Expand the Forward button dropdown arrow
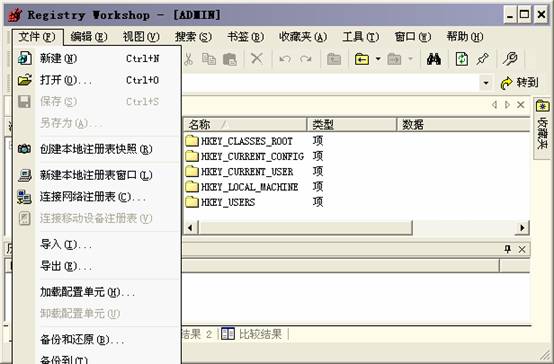The height and width of the screenshot is (364, 554). (x=410, y=59)
